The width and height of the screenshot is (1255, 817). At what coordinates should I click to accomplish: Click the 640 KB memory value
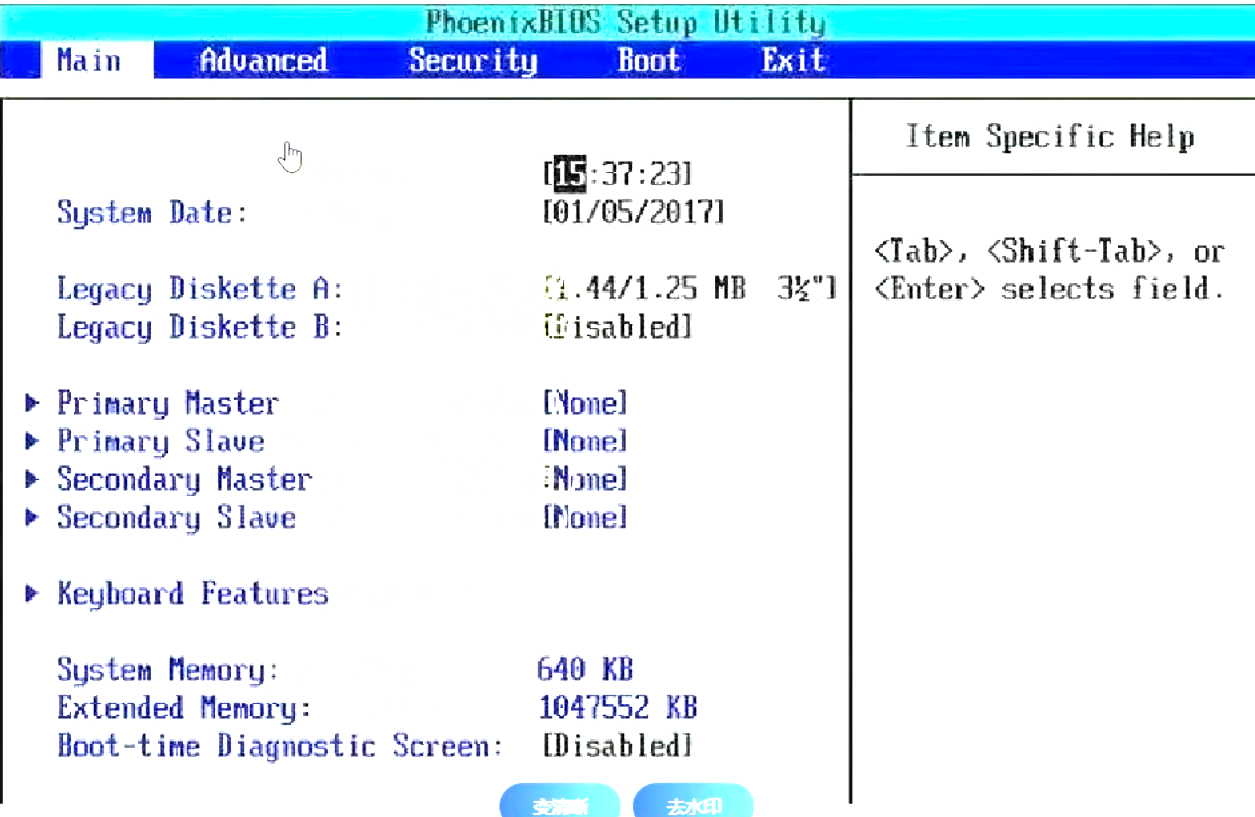[585, 670]
